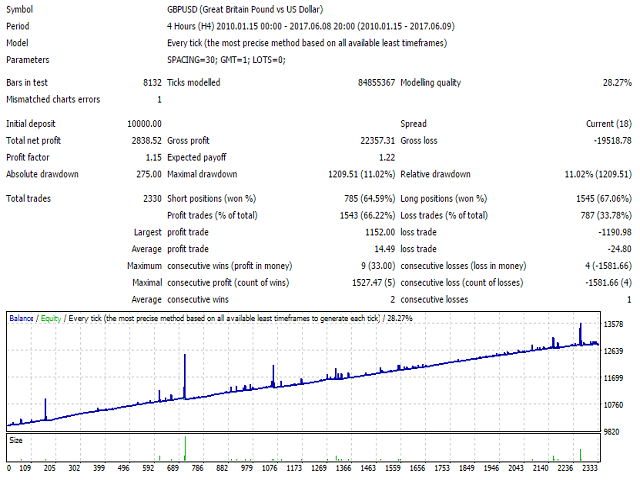Click the Total net profit value 2838.52
The width and height of the screenshot is (640, 480).
[x=140, y=141]
